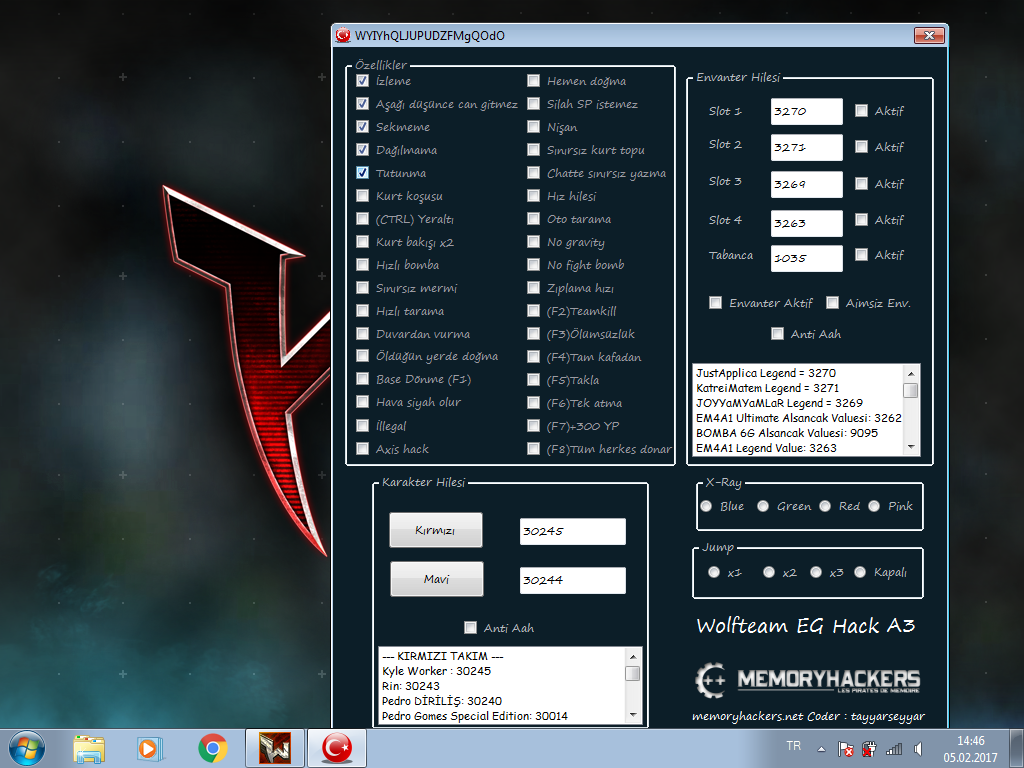
Task: Click the Turkish flag icon in title bar
Action: (x=343, y=35)
